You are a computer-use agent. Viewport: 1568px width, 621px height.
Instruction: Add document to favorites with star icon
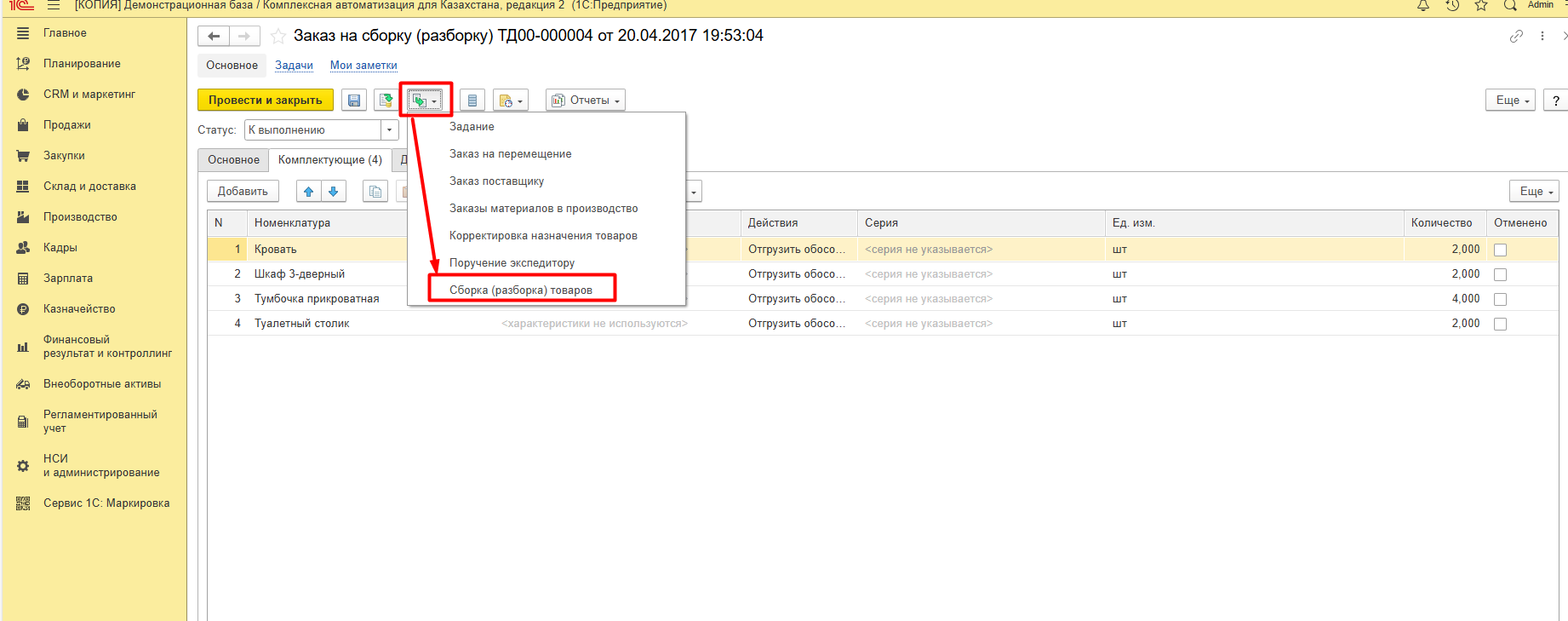278,36
